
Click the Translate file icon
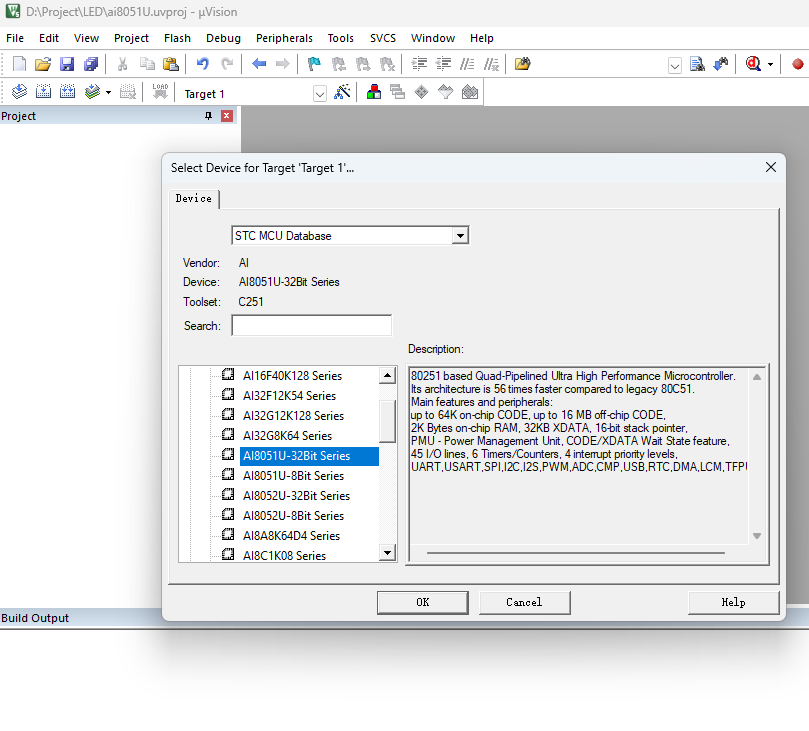coord(19,92)
